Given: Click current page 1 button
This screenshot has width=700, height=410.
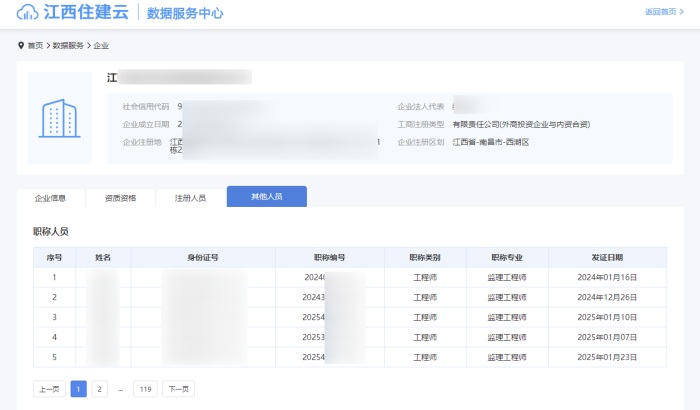Looking at the screenshot, I should [78, 389].
